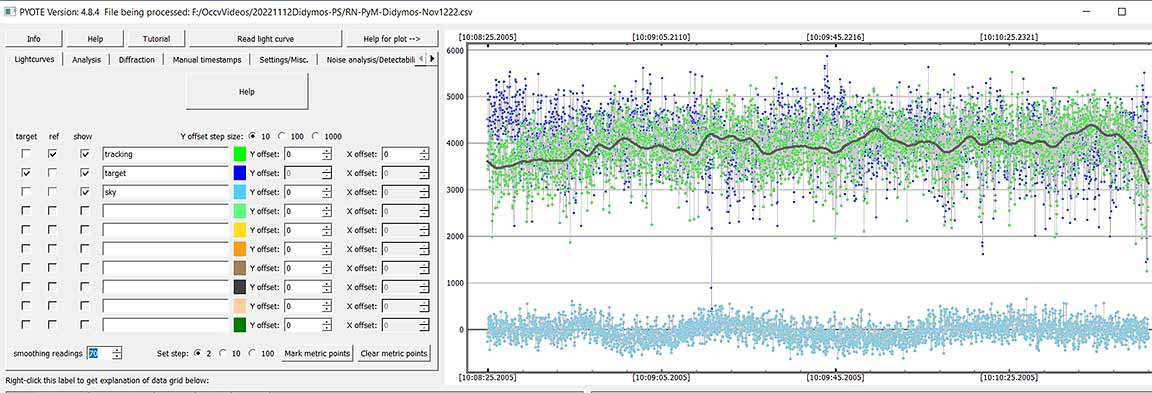Viewport: 1152px width, 393px height.
Task: Click the tracking name field
Action: (x=165, y=154)
